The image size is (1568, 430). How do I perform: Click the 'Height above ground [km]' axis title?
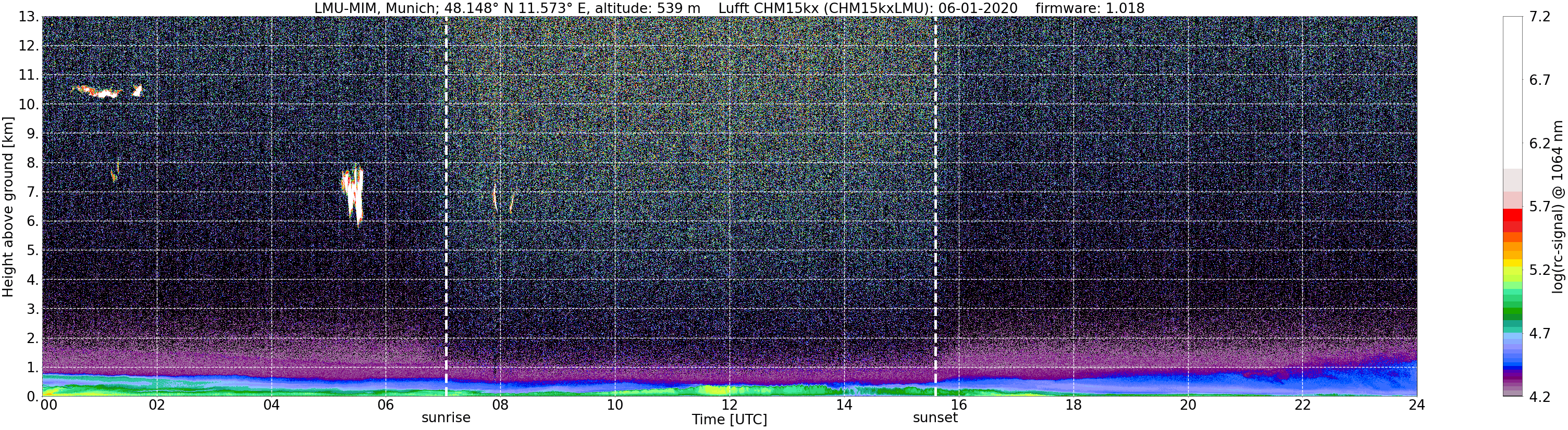click(x=8, y=207)
